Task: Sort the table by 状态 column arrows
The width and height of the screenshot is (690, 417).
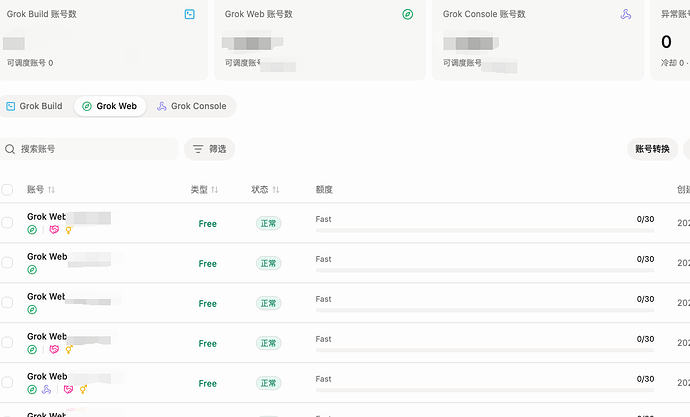Action: [276, 190]
